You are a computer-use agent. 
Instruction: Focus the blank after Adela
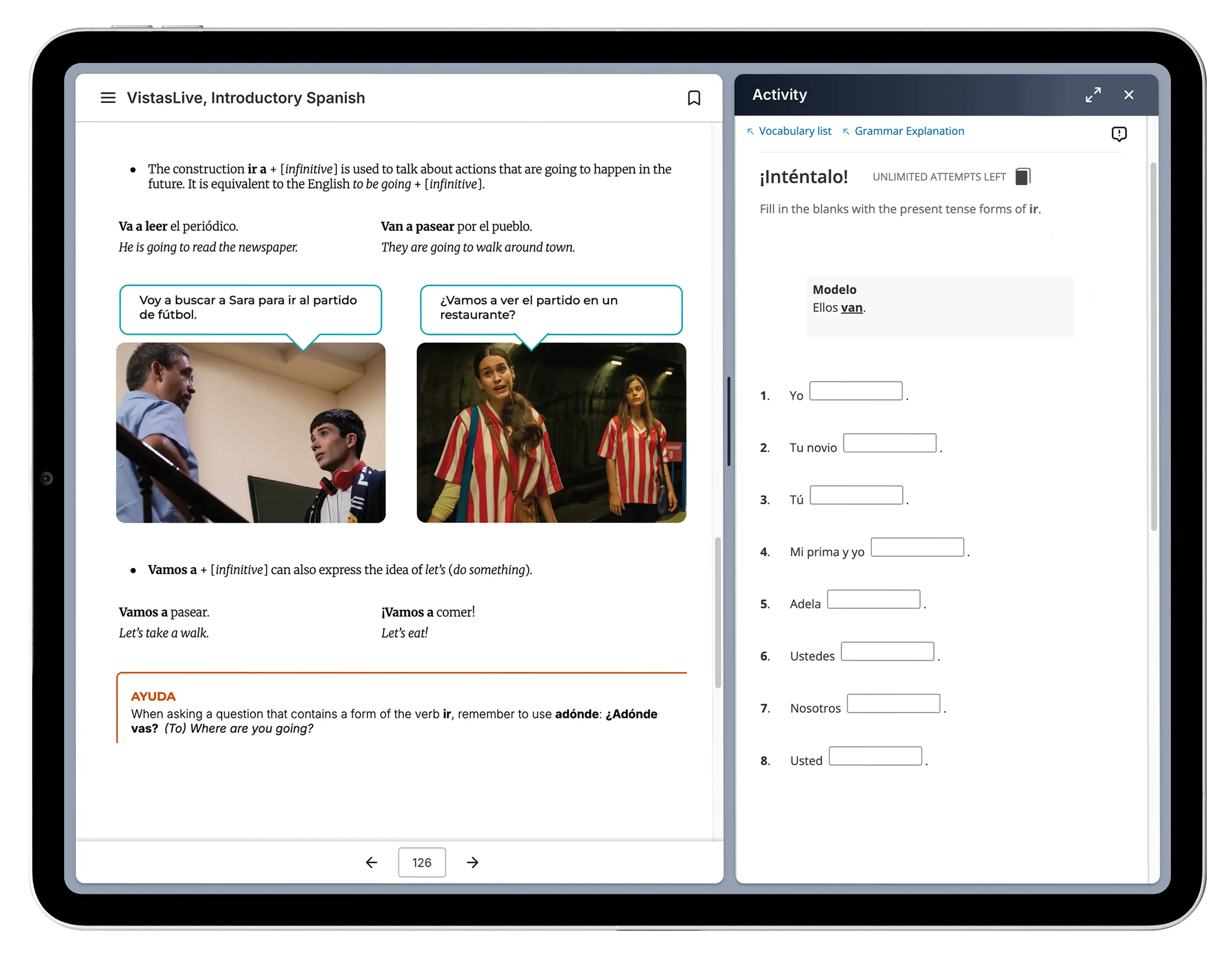[874, 599]
